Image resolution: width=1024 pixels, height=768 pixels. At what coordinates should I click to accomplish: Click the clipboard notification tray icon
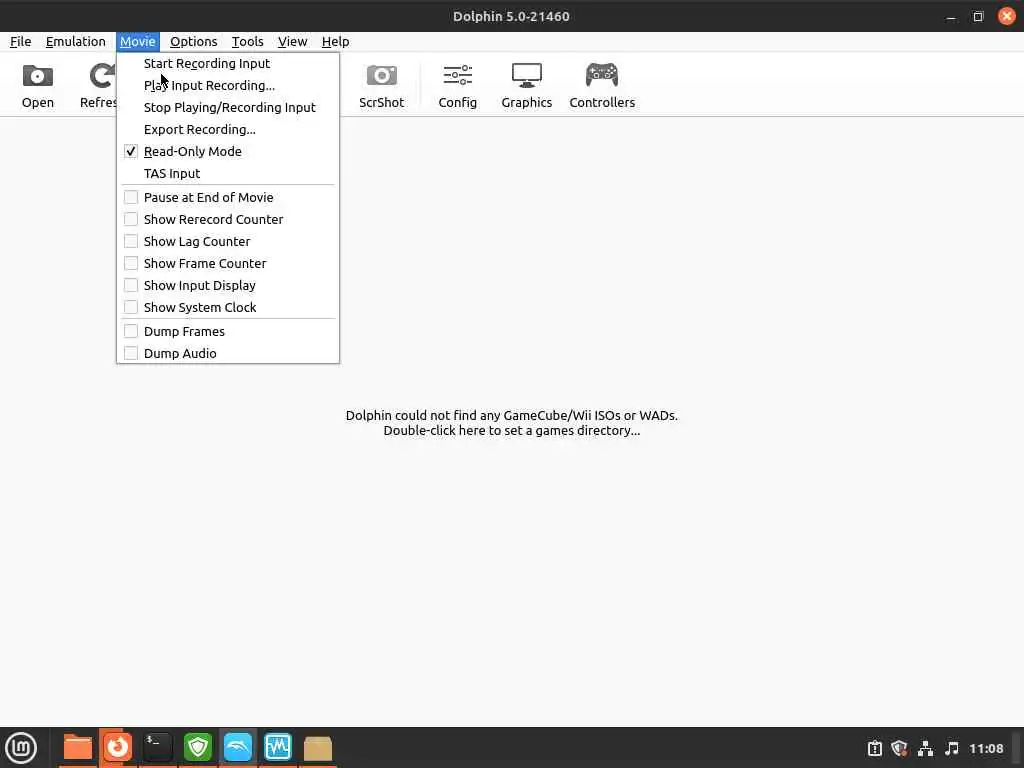coord(874,748)
